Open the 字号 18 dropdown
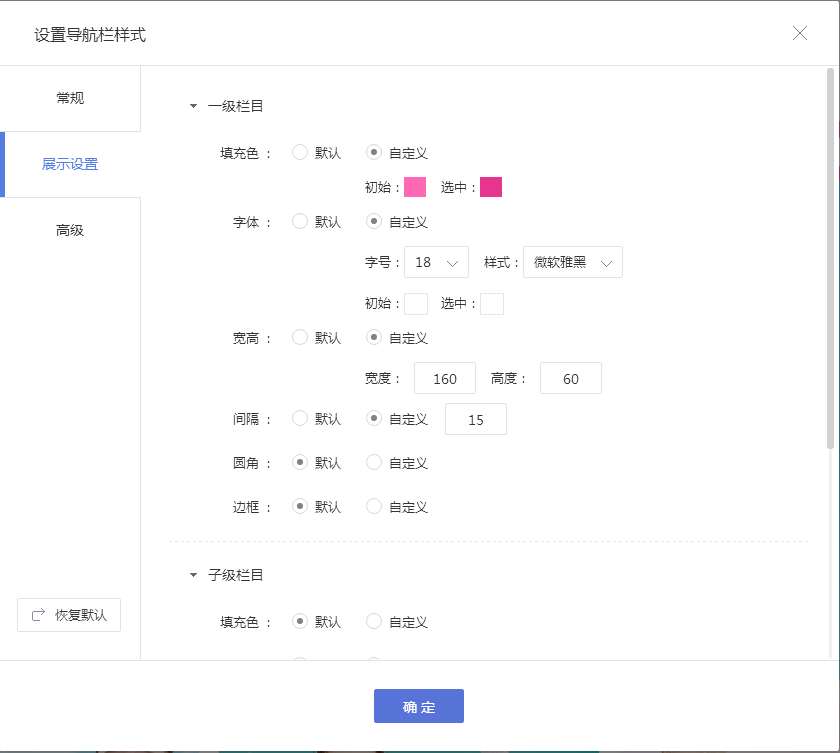Image resolution: width=840 pixels, height=753 pixels. point(436,262)
